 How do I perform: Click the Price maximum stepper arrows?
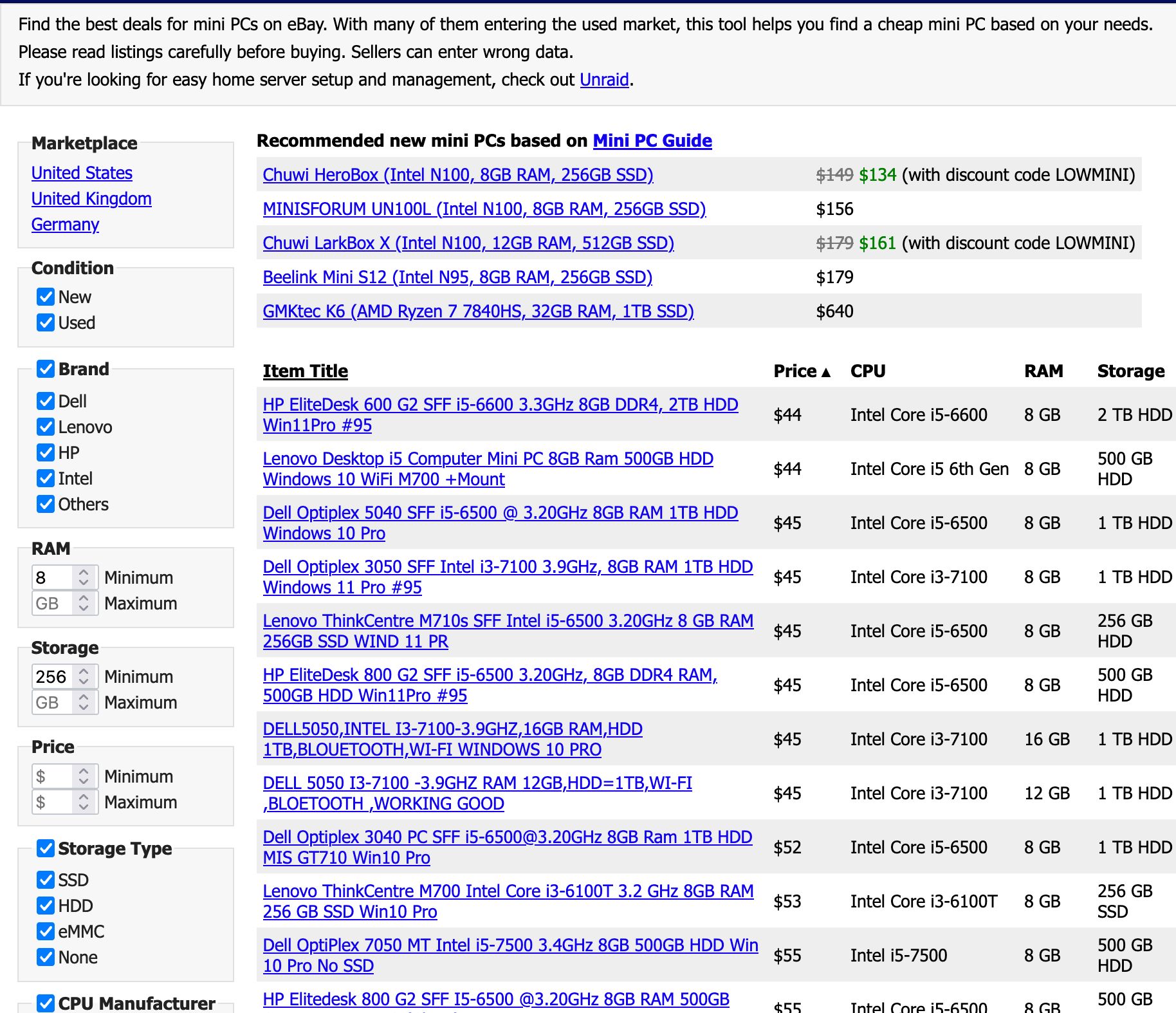coord(84,802)
